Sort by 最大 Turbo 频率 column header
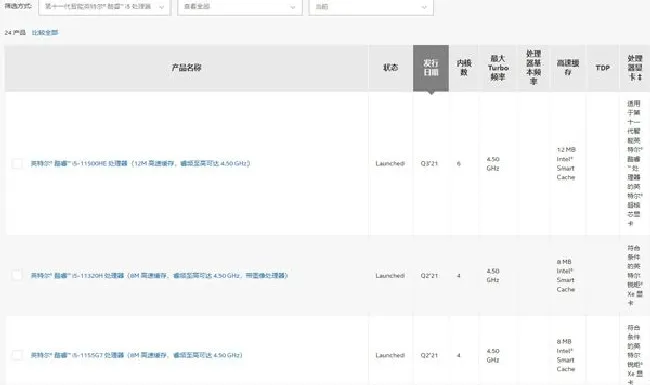Screen dimensions: 650x385 pos(498,68)
